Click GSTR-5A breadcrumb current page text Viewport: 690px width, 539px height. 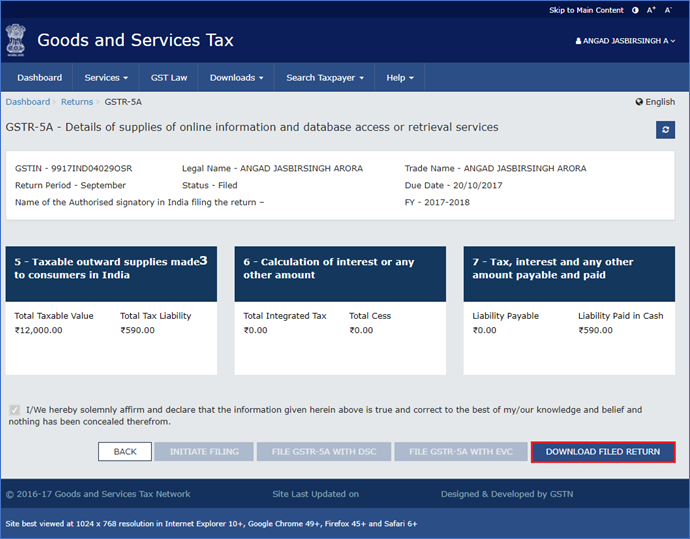click(123, 102)
